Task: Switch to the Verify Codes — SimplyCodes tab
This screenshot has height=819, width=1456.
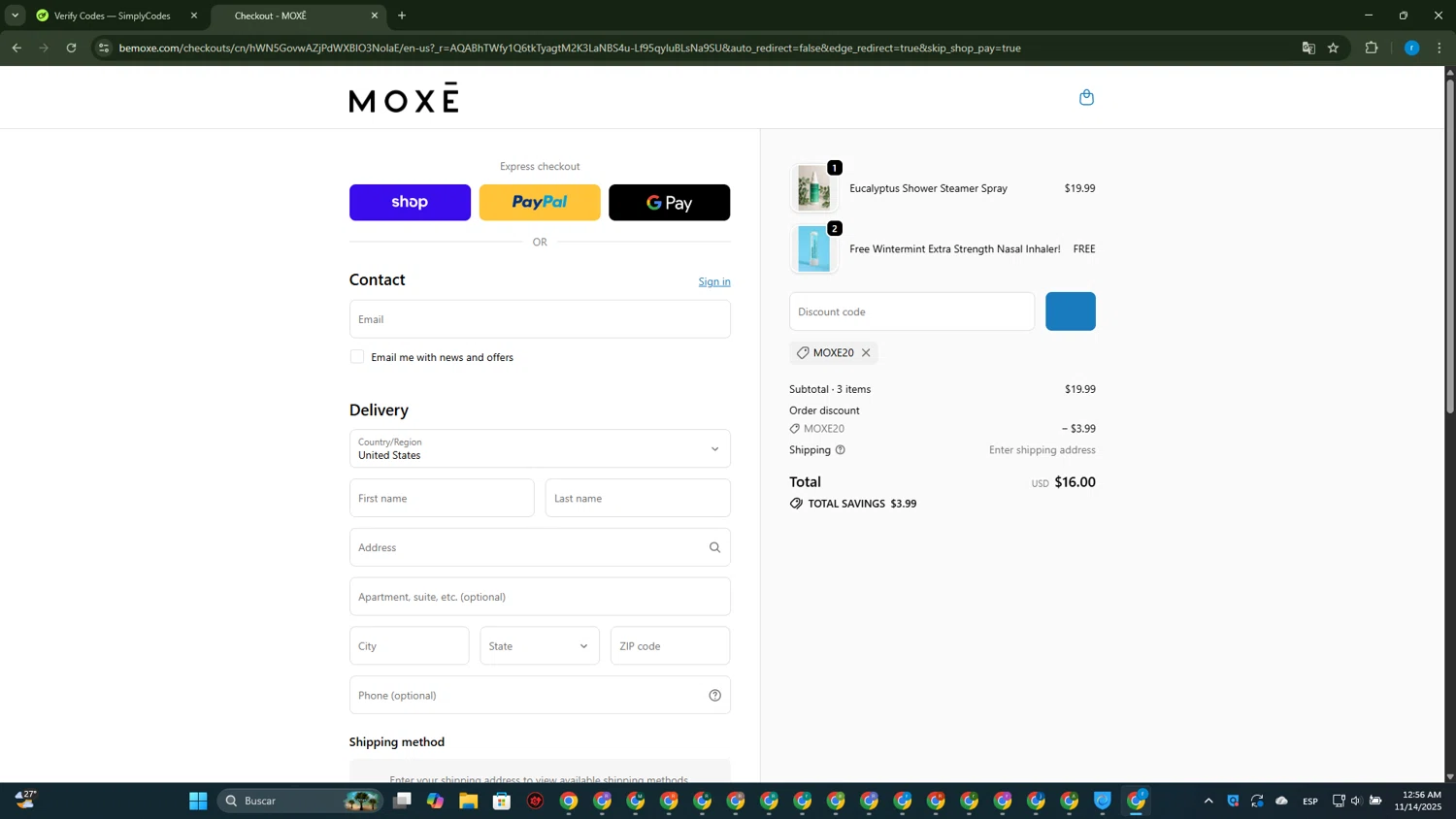Action: click(x=113, y=16)
